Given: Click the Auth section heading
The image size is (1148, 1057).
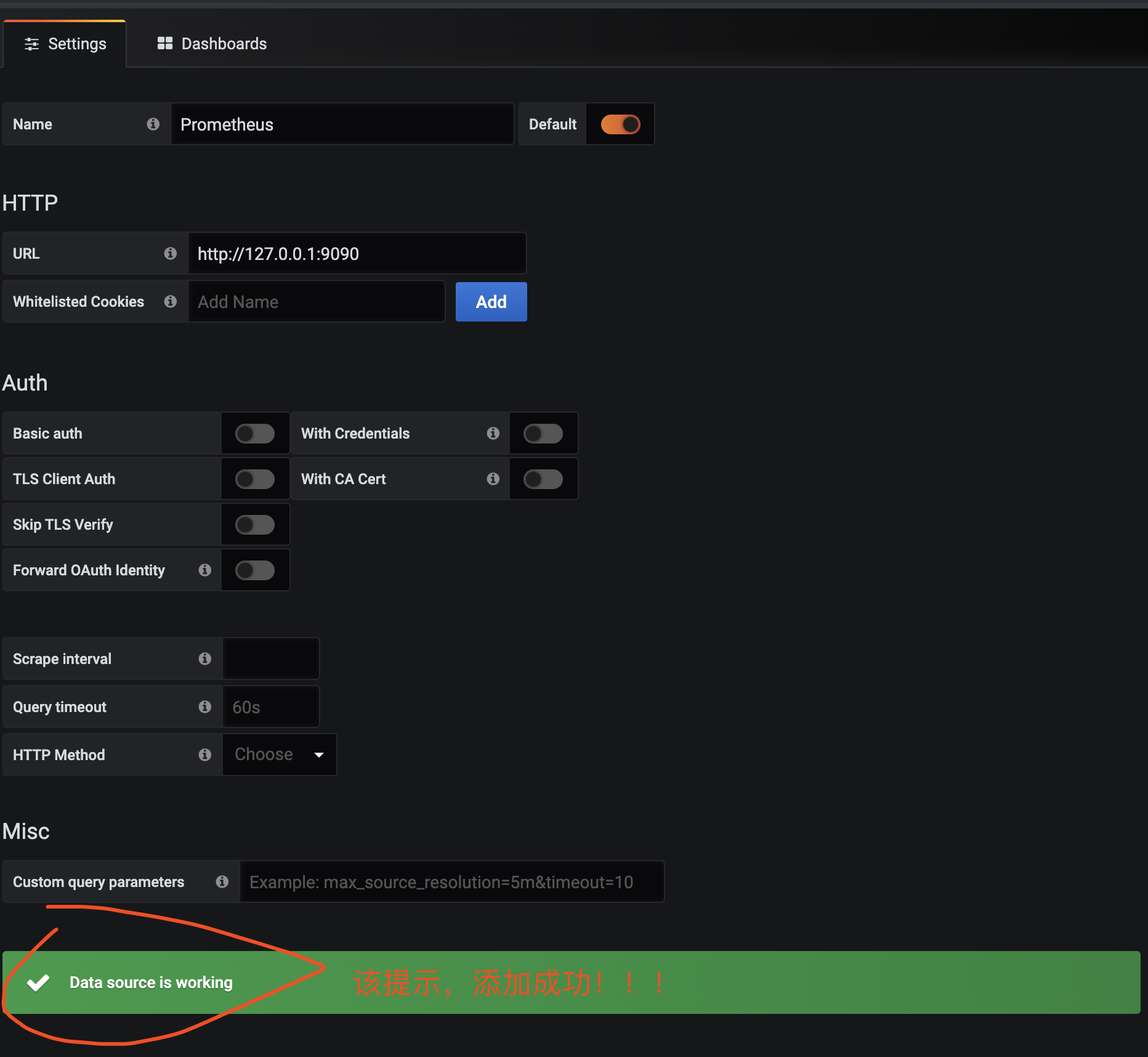Looking at the screenshot, I should [x=25, y=383].
